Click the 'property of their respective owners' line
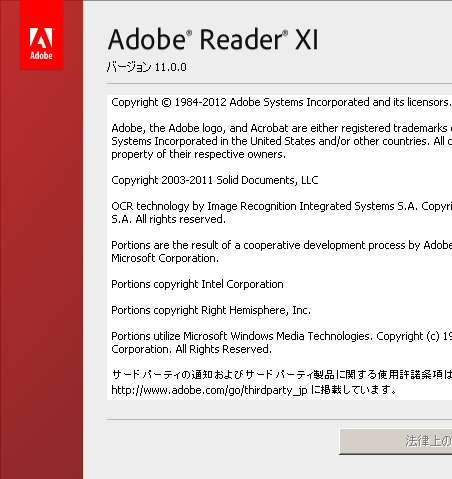The image size is (452, 479). tap(198, 154)
